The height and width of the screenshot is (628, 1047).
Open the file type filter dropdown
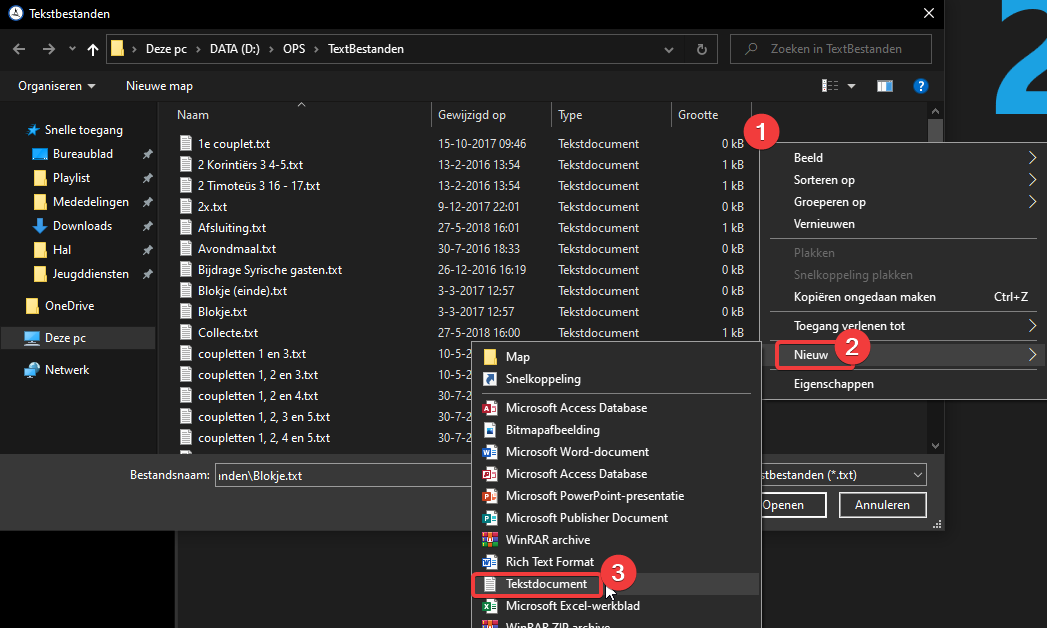point(917,475)
